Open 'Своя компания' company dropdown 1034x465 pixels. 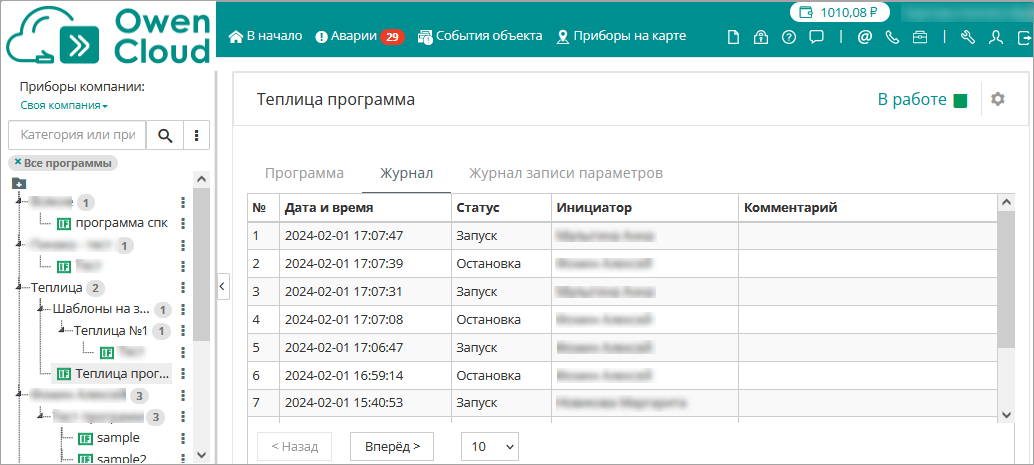64,105
